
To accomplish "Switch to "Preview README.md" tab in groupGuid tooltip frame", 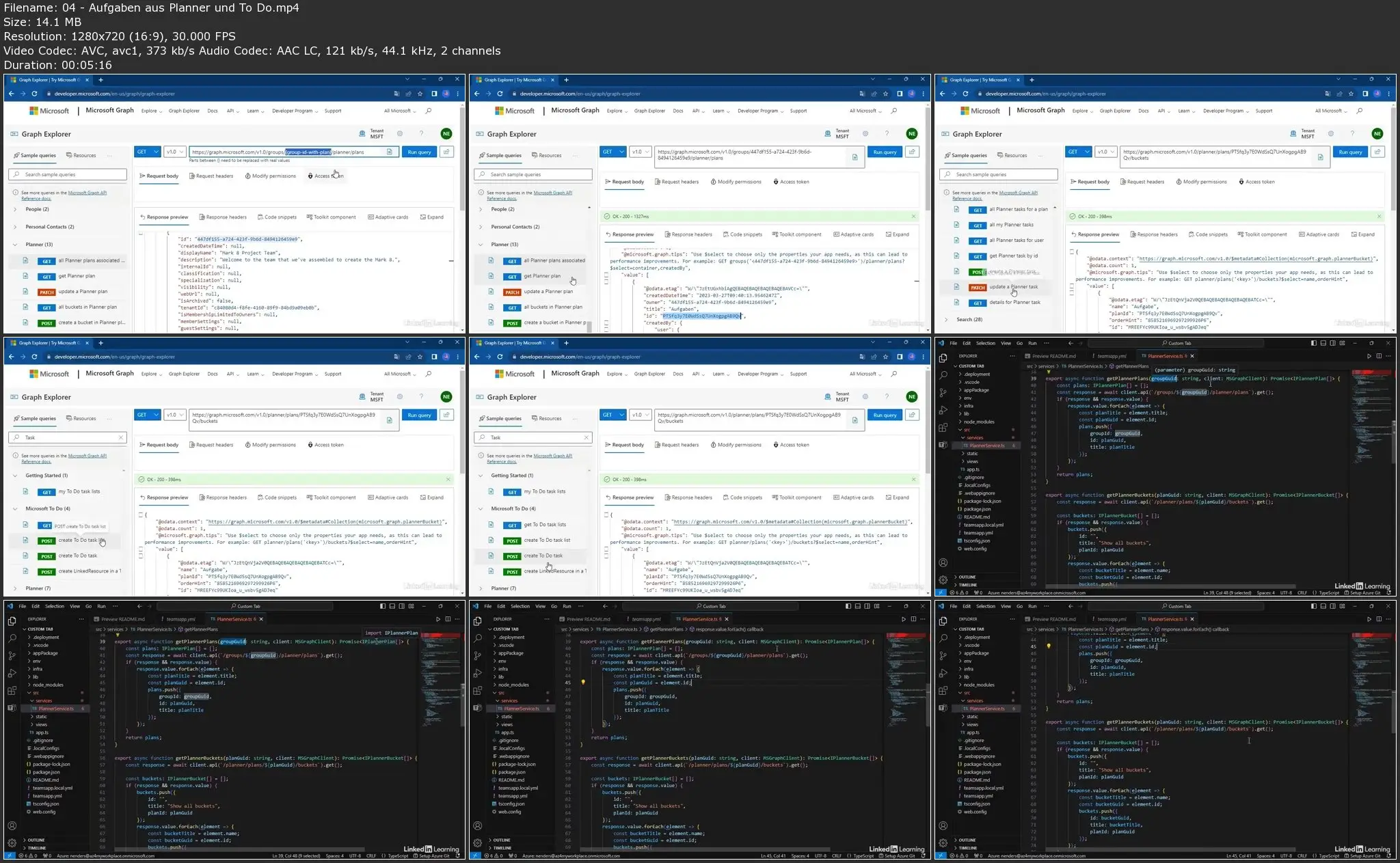I will [1050, 356].
